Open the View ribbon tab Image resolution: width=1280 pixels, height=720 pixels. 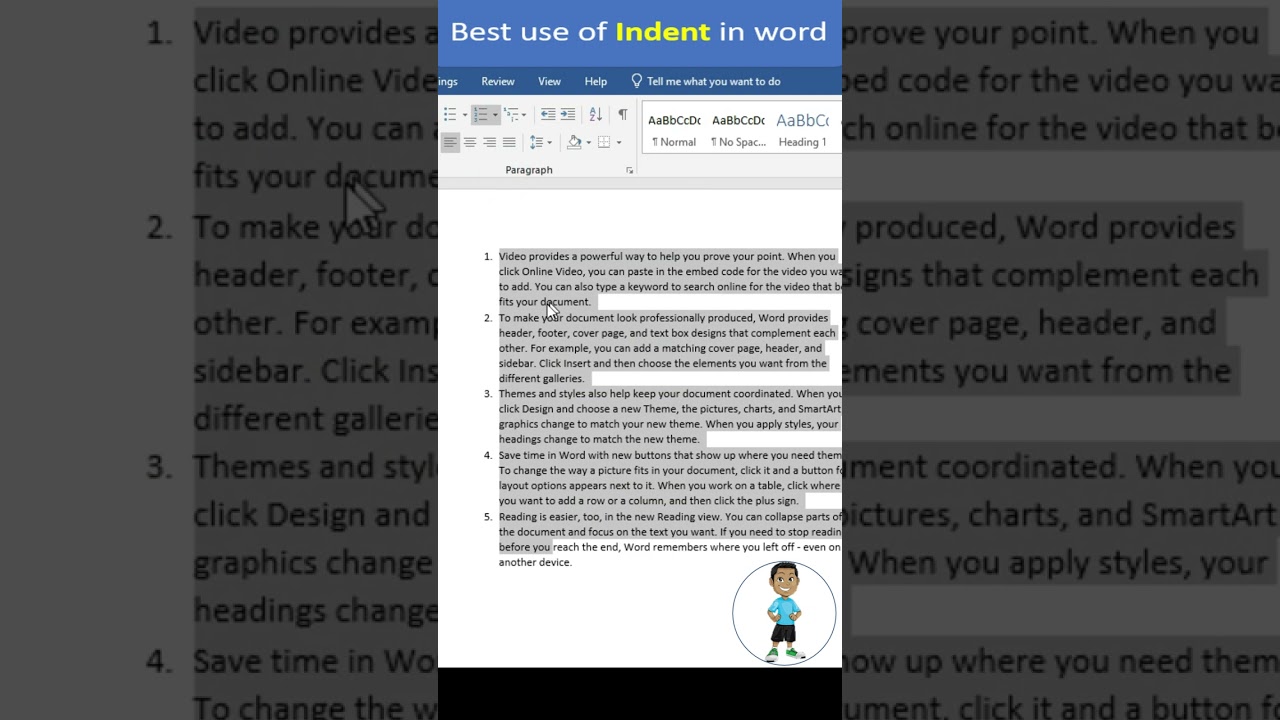tap(549, 82)
